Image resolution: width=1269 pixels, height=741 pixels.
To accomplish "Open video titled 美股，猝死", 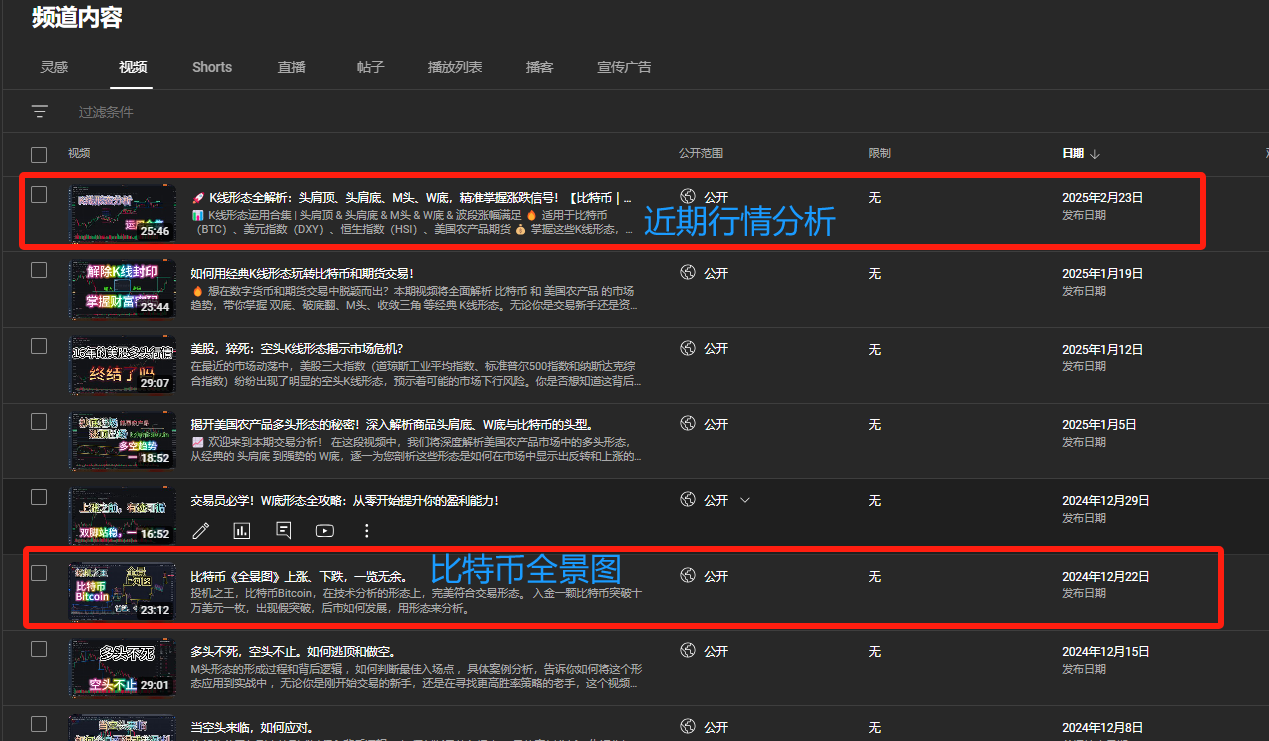I will click(297, 349).
